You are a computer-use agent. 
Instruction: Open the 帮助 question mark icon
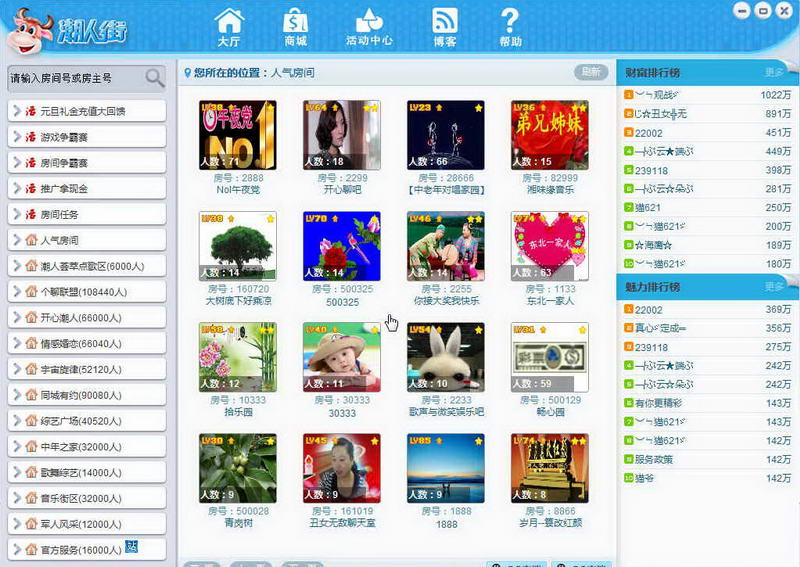pyautogui.click(x=510, y=28)
